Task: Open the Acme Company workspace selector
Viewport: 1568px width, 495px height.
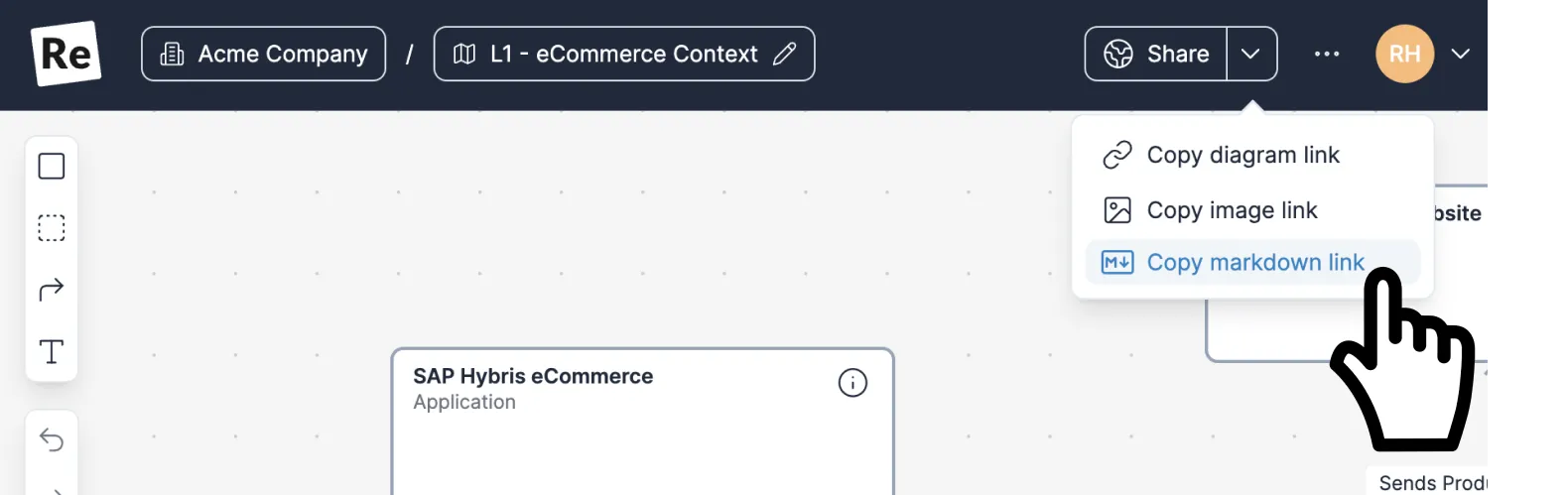Action: pyautogui.click(x=264, y=54)
